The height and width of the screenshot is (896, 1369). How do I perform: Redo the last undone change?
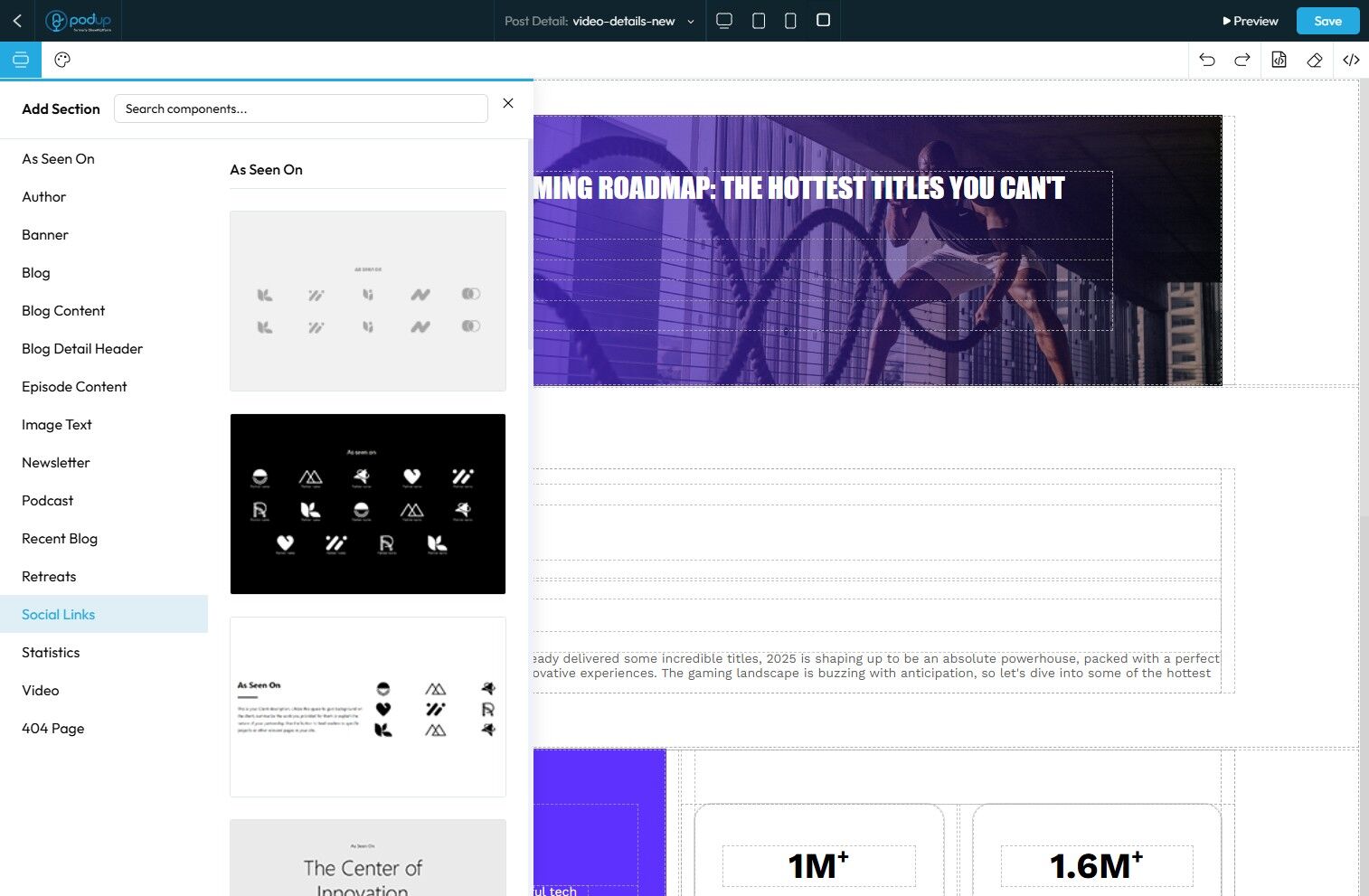tap(1242, 60)
